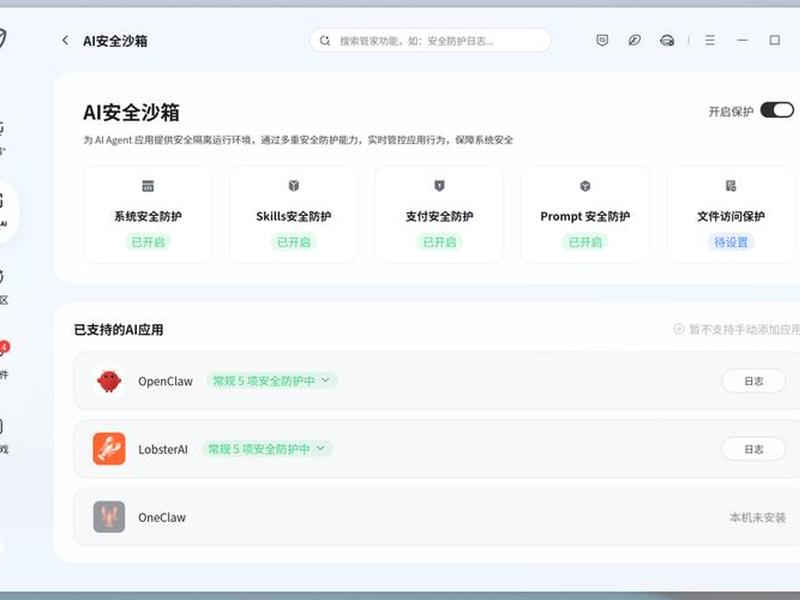Open the hamburger main menu
Screen dimensions: 800x600
pyautogui.click(x=710, y=40)
